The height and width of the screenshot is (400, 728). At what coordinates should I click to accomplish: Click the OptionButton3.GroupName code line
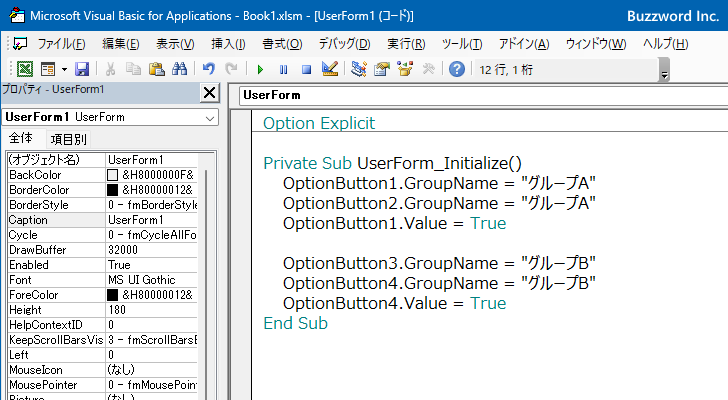coord(439,264)
